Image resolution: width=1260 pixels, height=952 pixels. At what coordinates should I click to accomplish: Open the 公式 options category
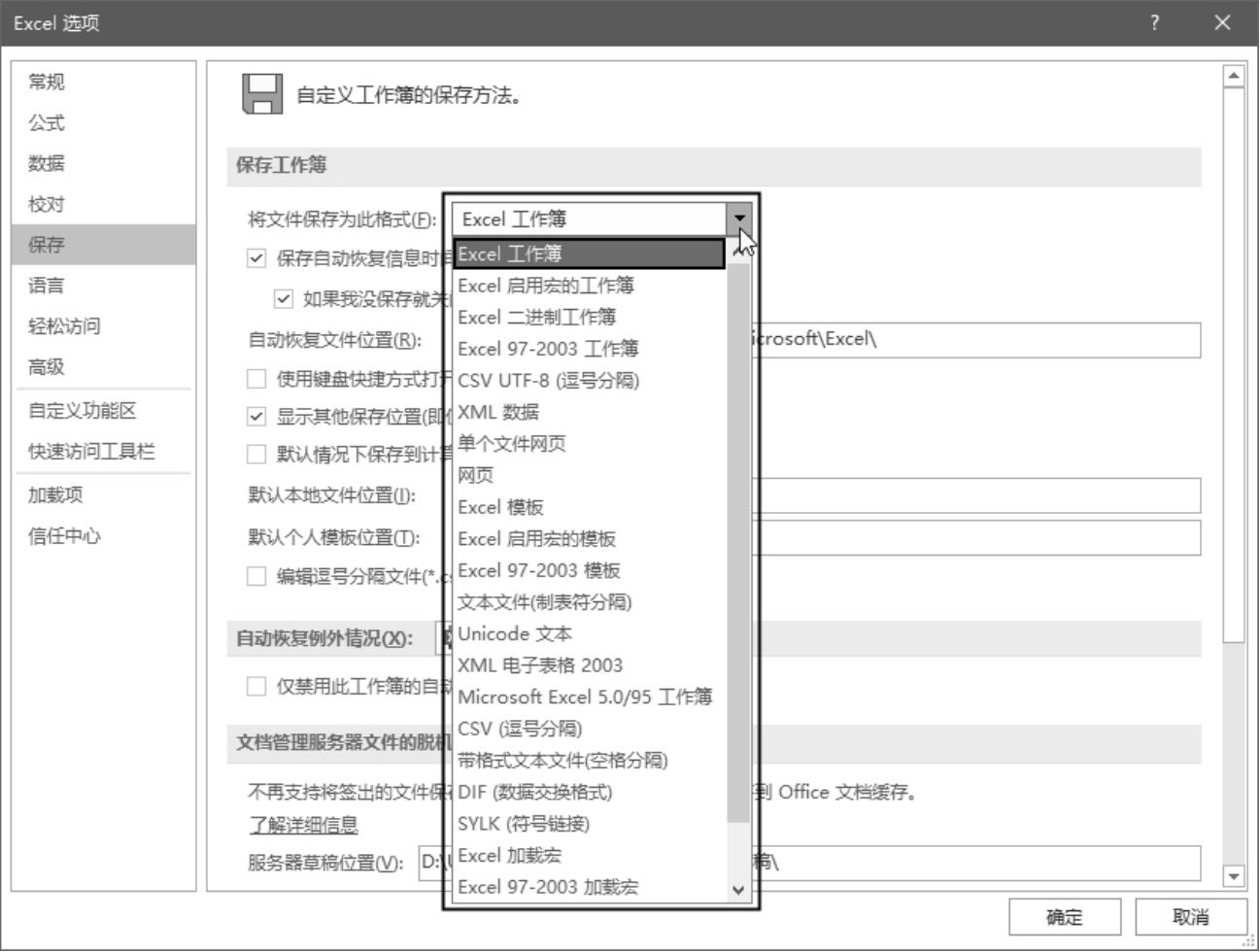click(47, 122)
